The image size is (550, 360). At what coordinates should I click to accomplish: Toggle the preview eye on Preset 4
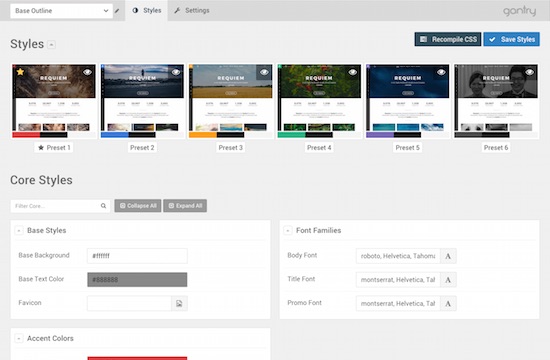click(x=353, y=72)
